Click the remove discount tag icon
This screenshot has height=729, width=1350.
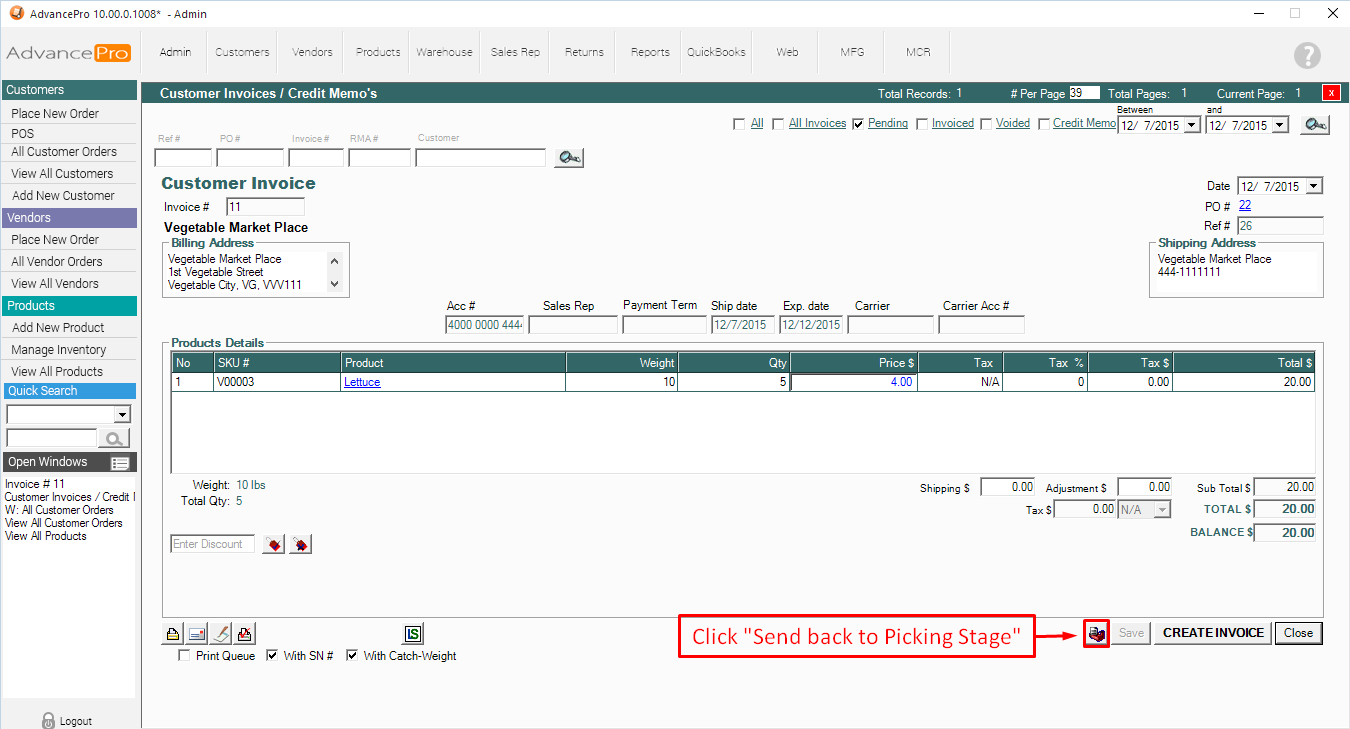300,544
